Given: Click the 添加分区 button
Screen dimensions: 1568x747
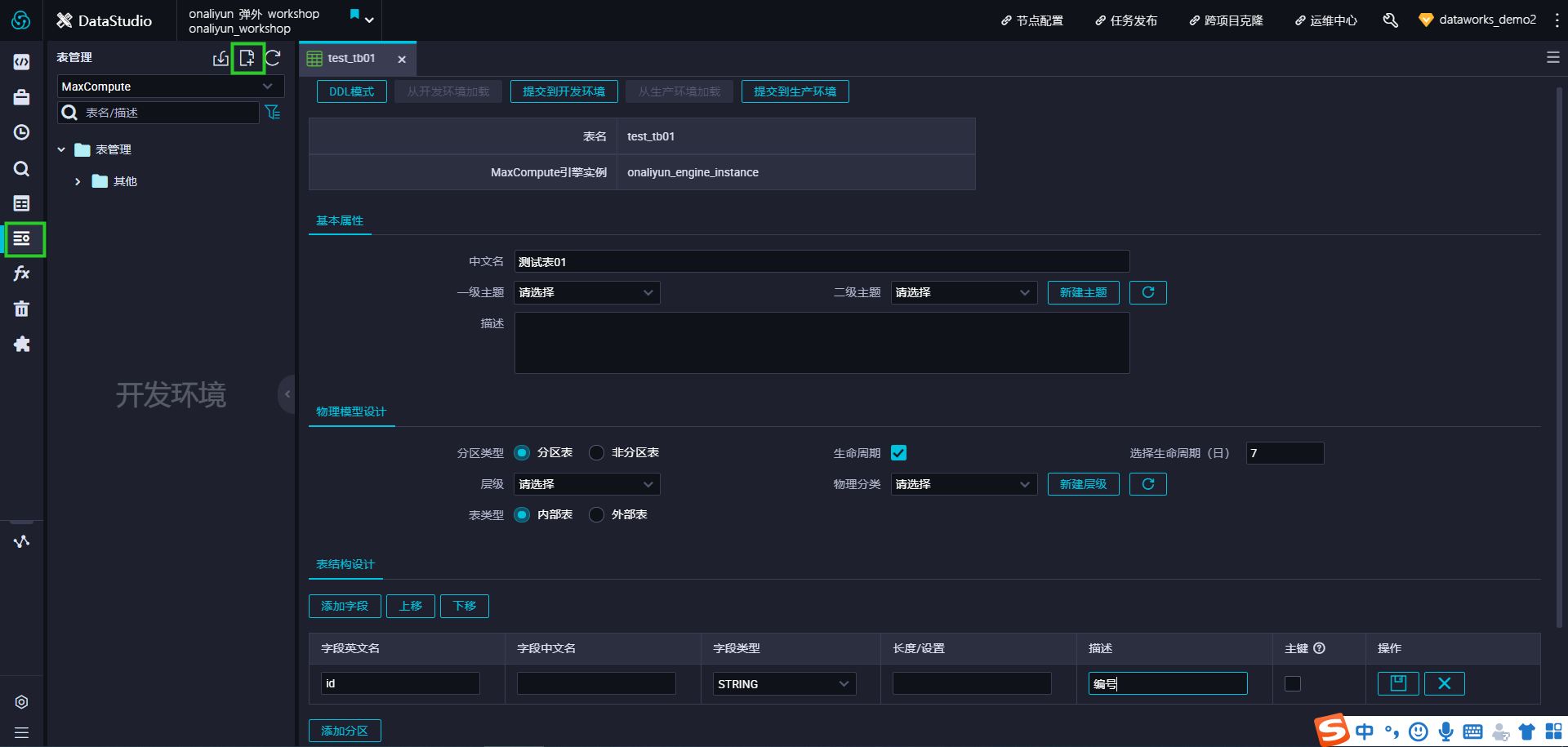Looking at the screenshot, I should (345, 731).
